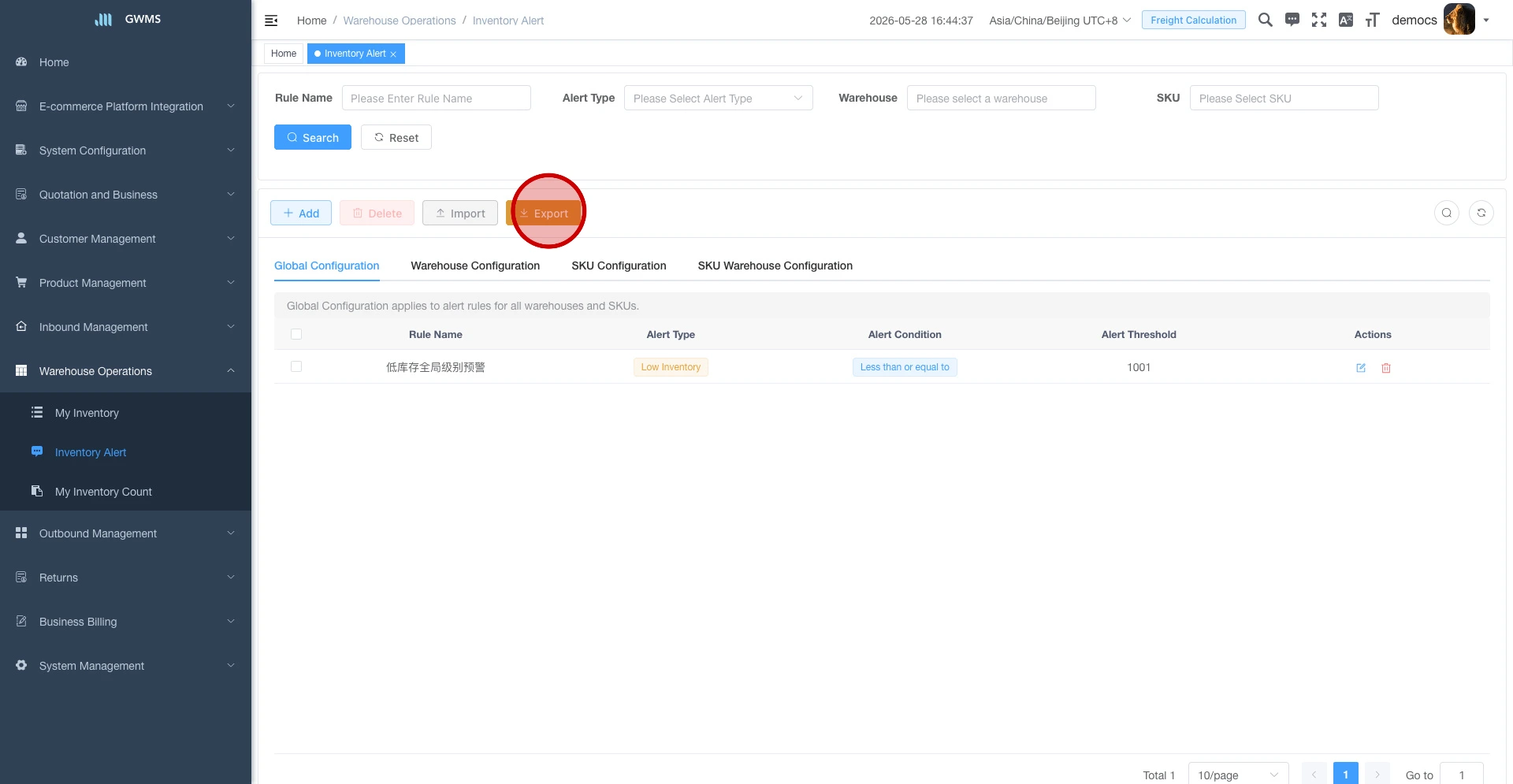Click the Freight Calculation button

click(1193, 20)
